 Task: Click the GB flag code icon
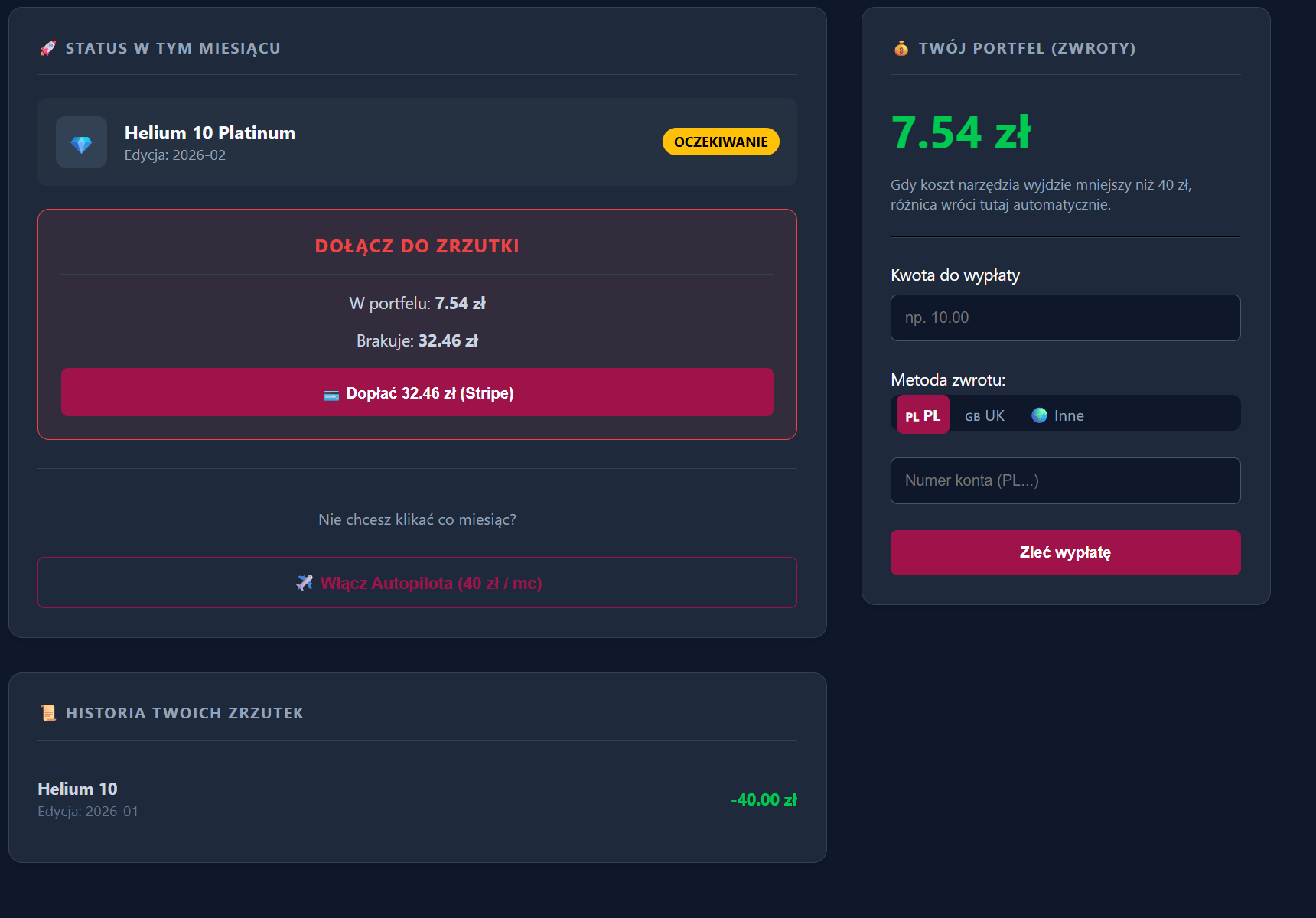972,417
